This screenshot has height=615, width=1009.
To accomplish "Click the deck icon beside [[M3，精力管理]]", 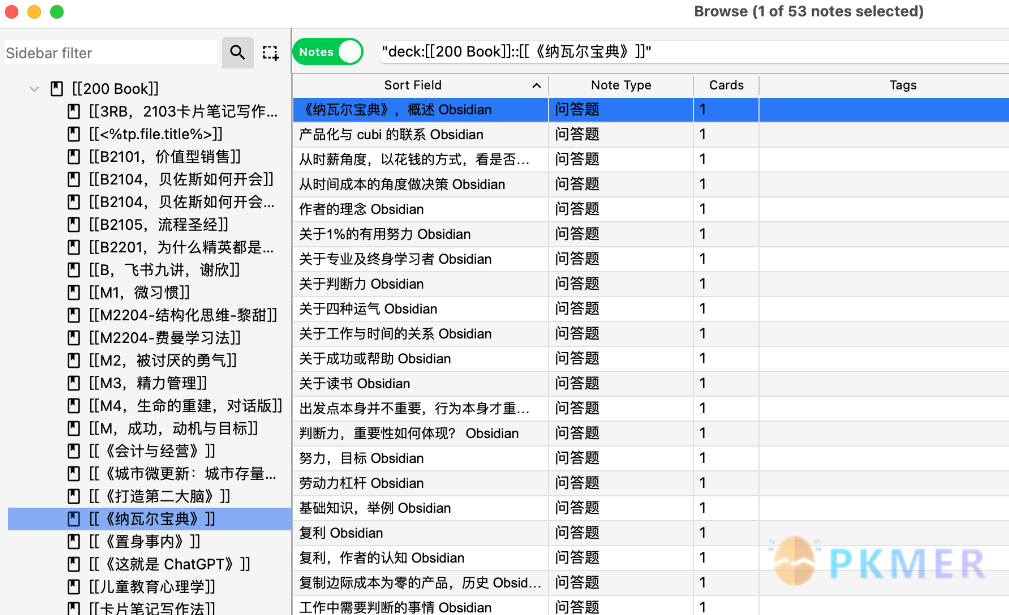I will tap(74, 383).
